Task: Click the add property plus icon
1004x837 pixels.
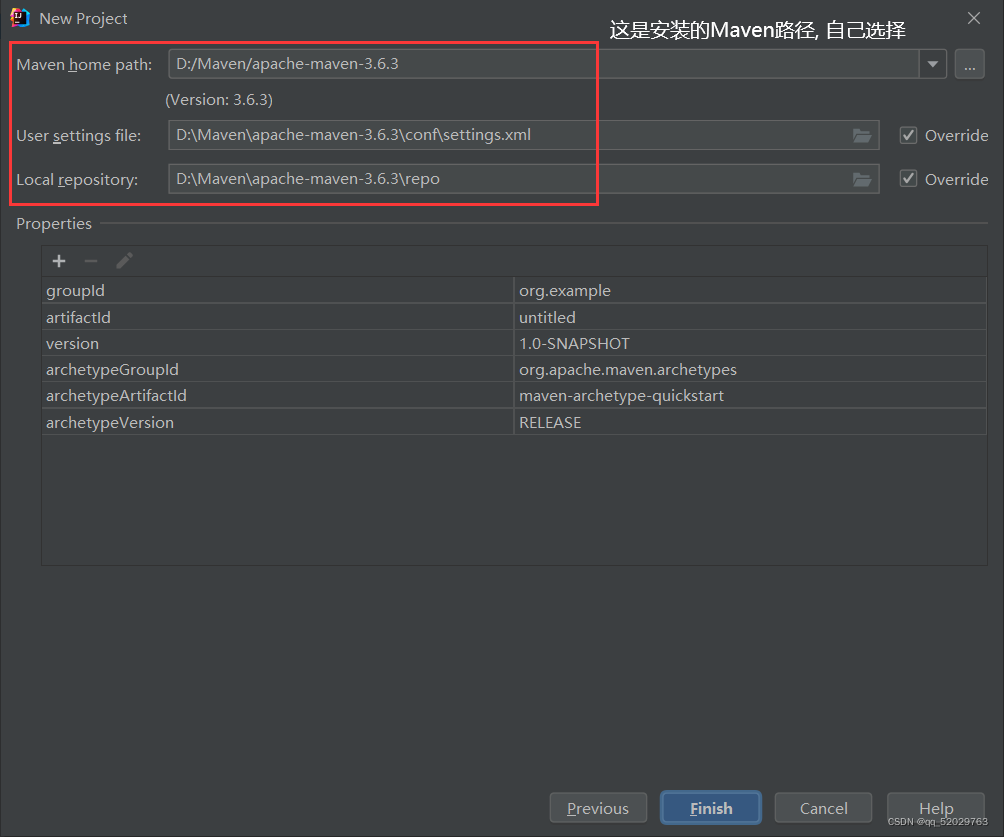Action: pos(59,261)
